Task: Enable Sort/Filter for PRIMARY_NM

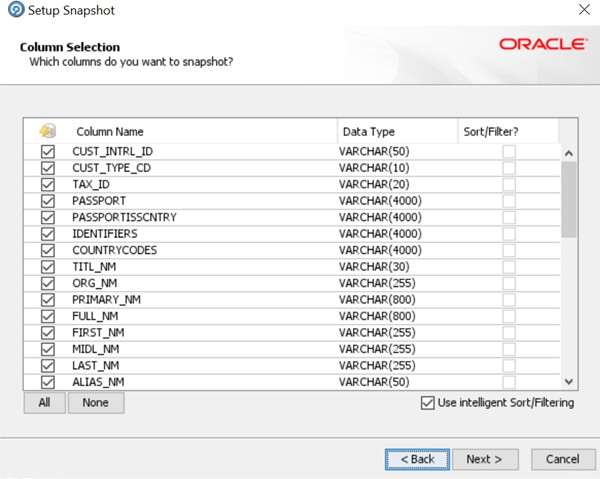Action: [x=509, y=300]
